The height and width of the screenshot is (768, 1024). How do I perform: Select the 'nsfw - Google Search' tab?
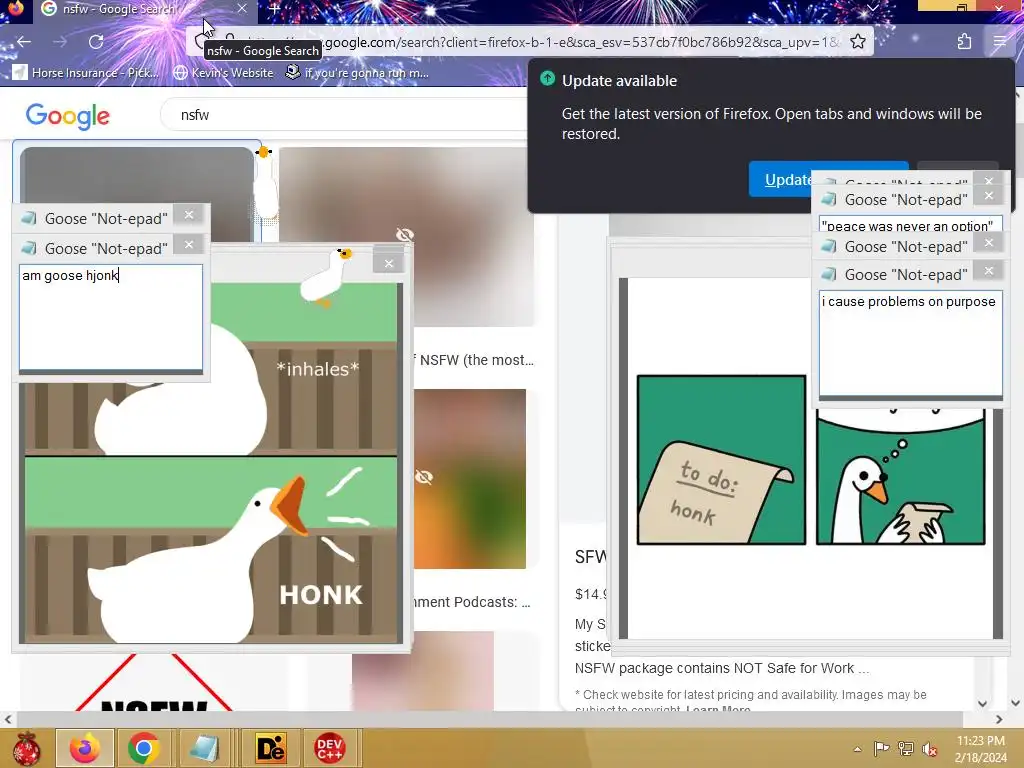point(144,9)
